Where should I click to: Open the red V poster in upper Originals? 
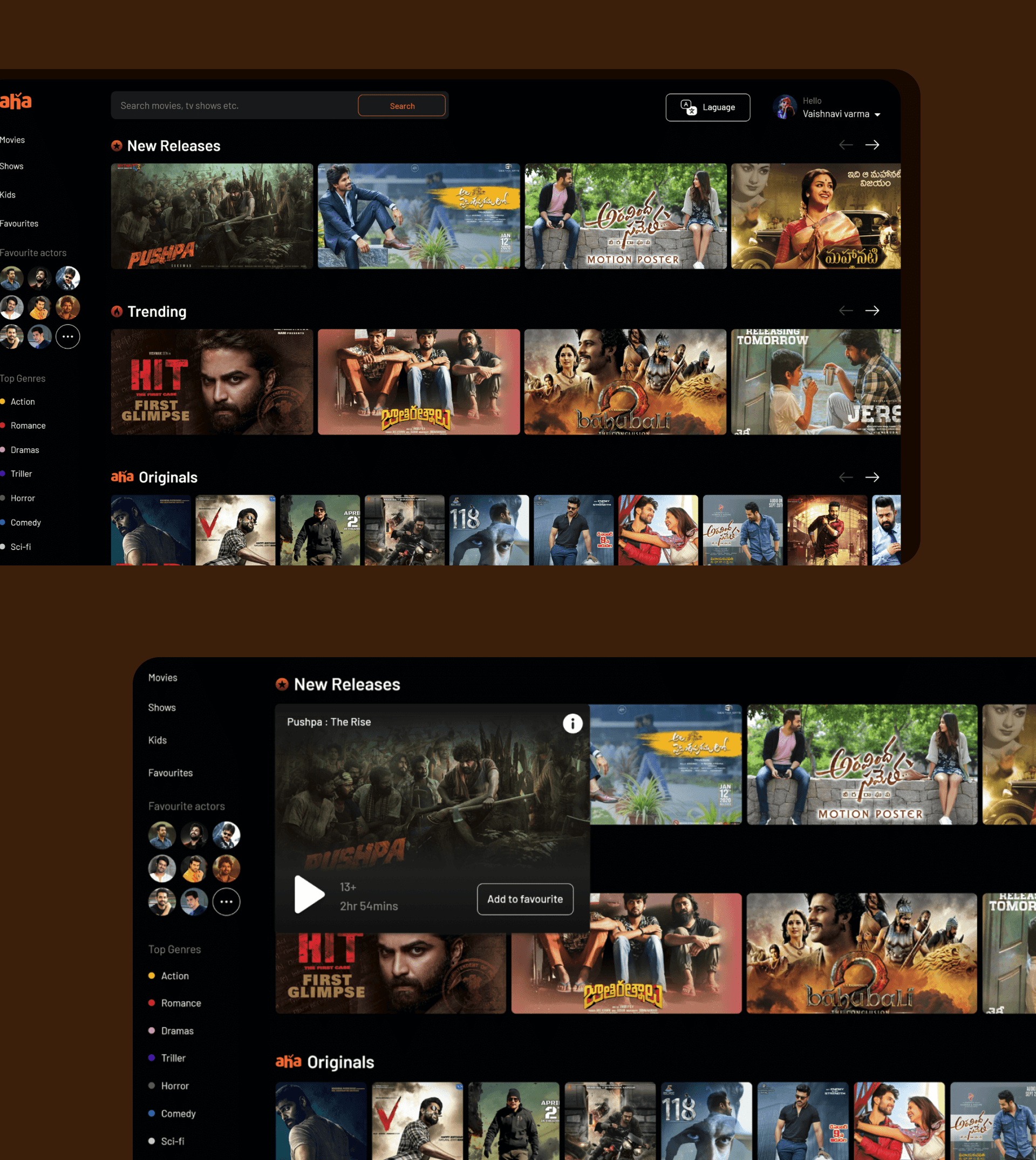pos(236,530)
